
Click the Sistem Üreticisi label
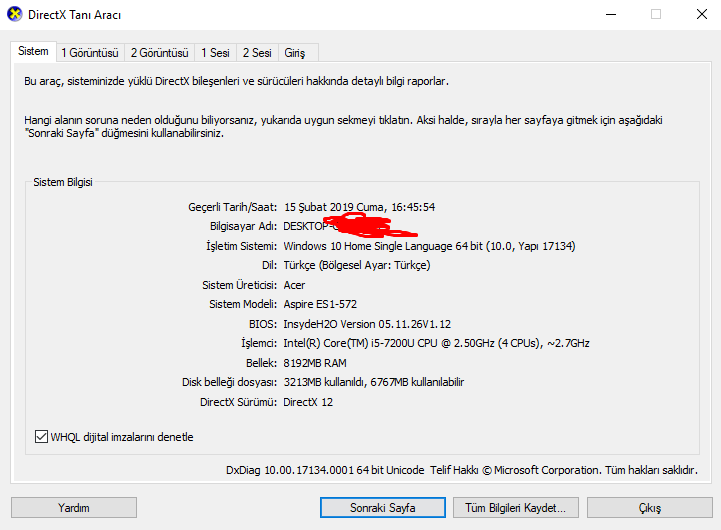[240, 285]
